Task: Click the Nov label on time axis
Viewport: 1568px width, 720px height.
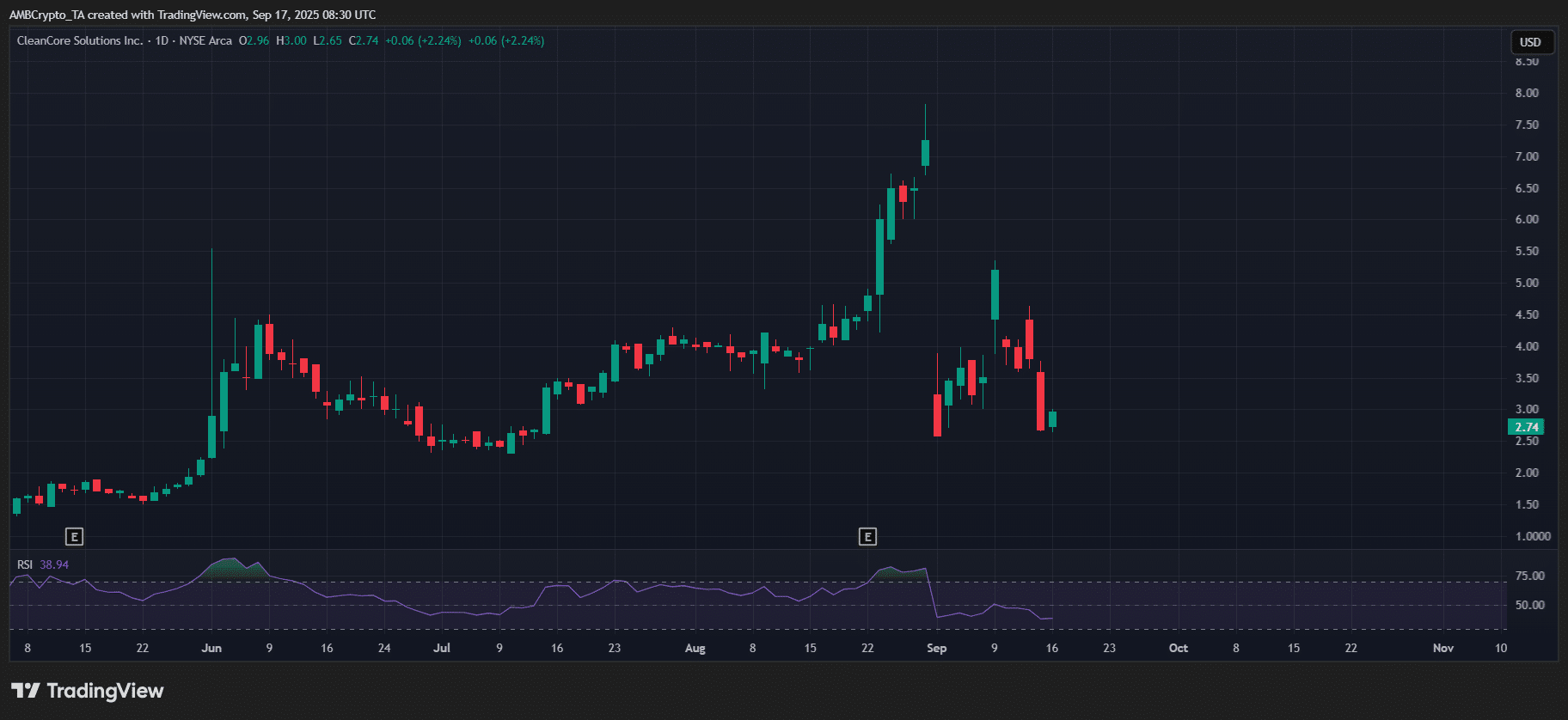Action: pyautogui.click(x=1442, y=648)
